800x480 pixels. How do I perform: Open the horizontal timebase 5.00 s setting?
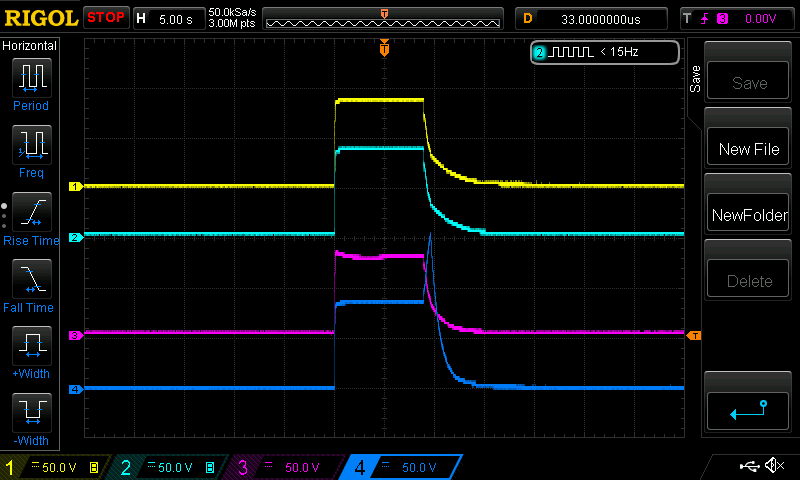click(176, 19)
